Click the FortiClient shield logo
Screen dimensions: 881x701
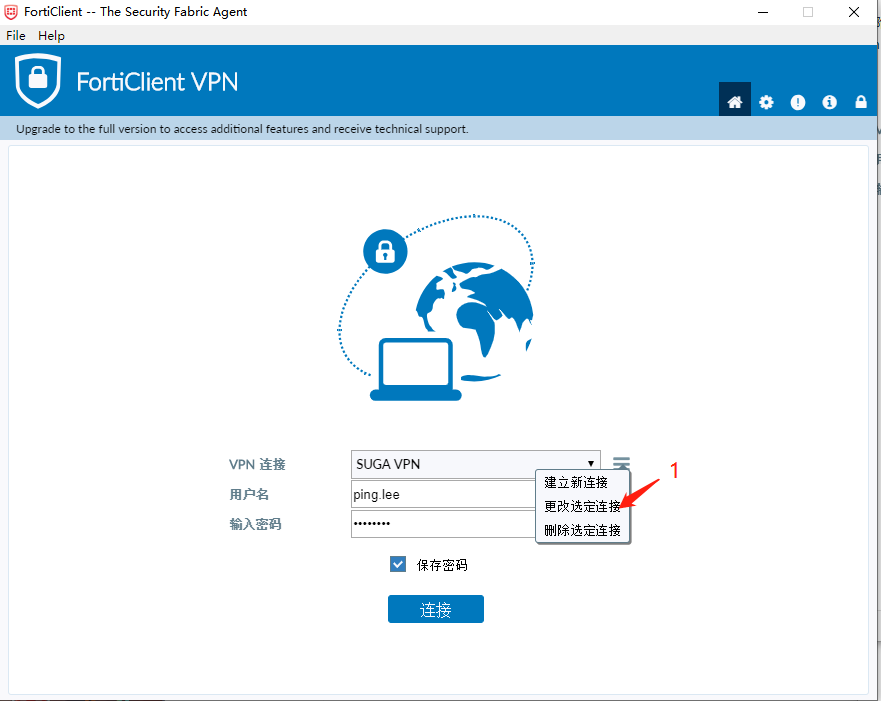point(38,81)
